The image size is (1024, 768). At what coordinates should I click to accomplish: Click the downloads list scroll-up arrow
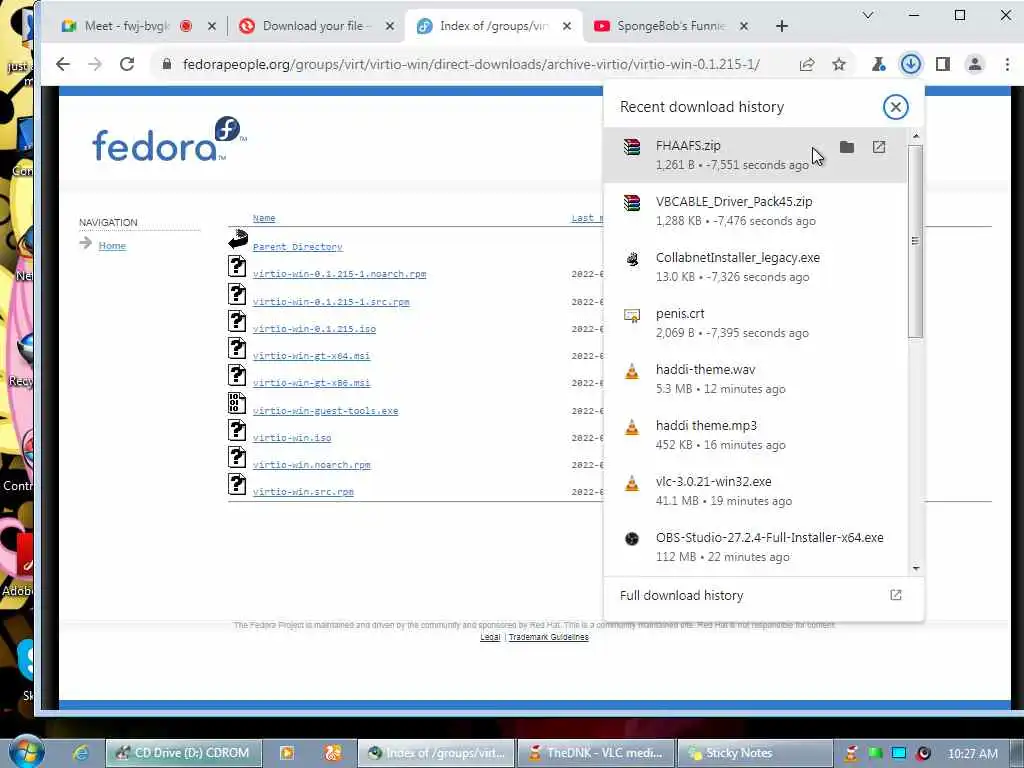coord(916,136)
